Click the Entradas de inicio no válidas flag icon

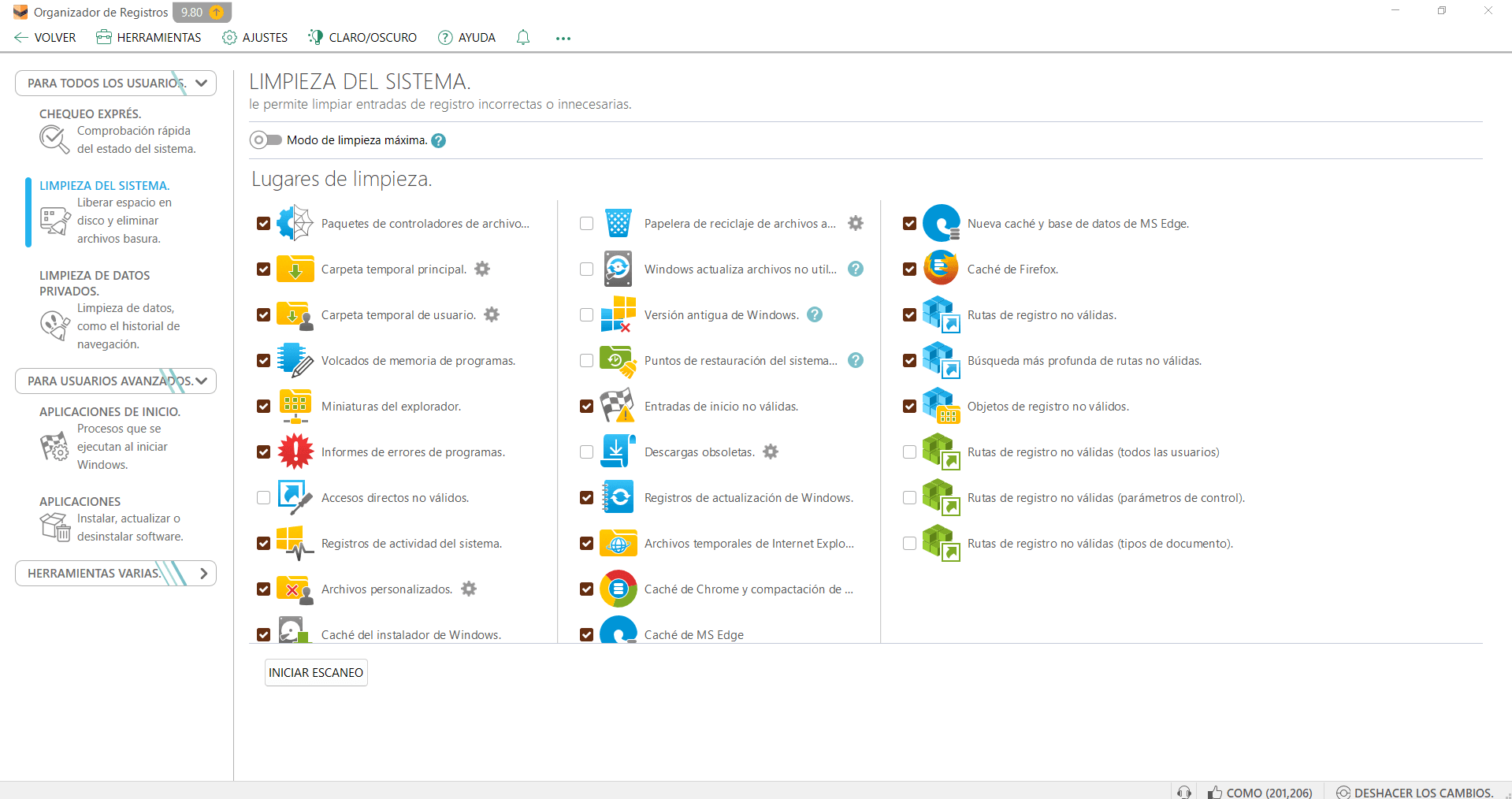tap(619, 406)
